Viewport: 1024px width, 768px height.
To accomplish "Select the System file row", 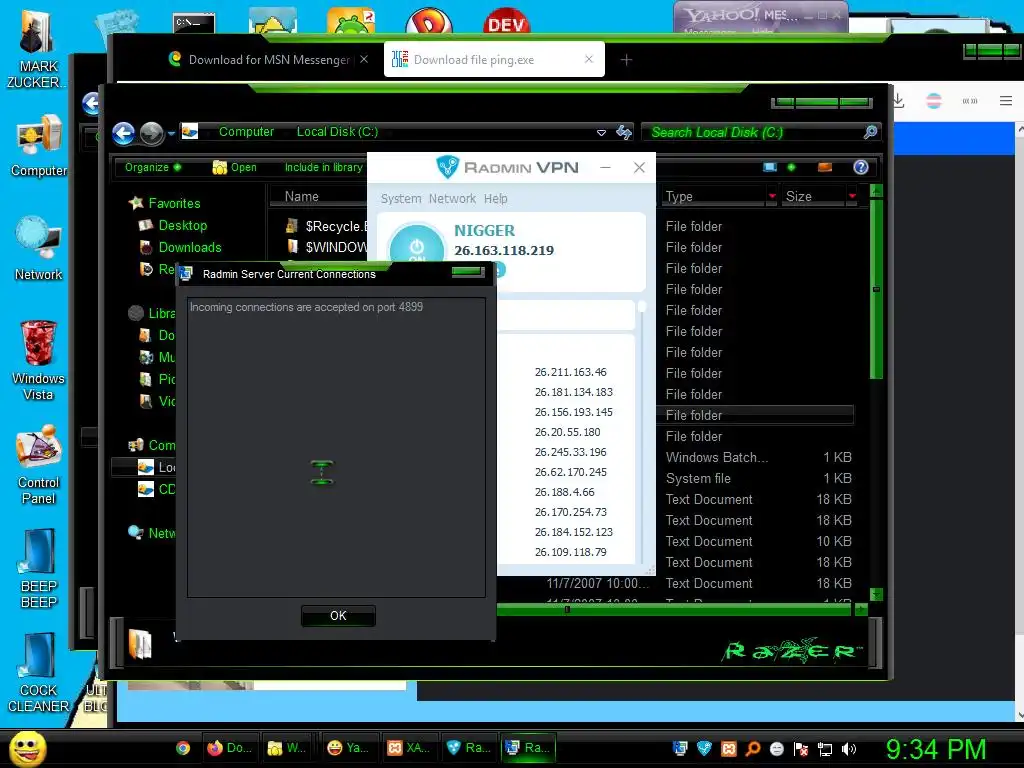I will coord(758,479).
